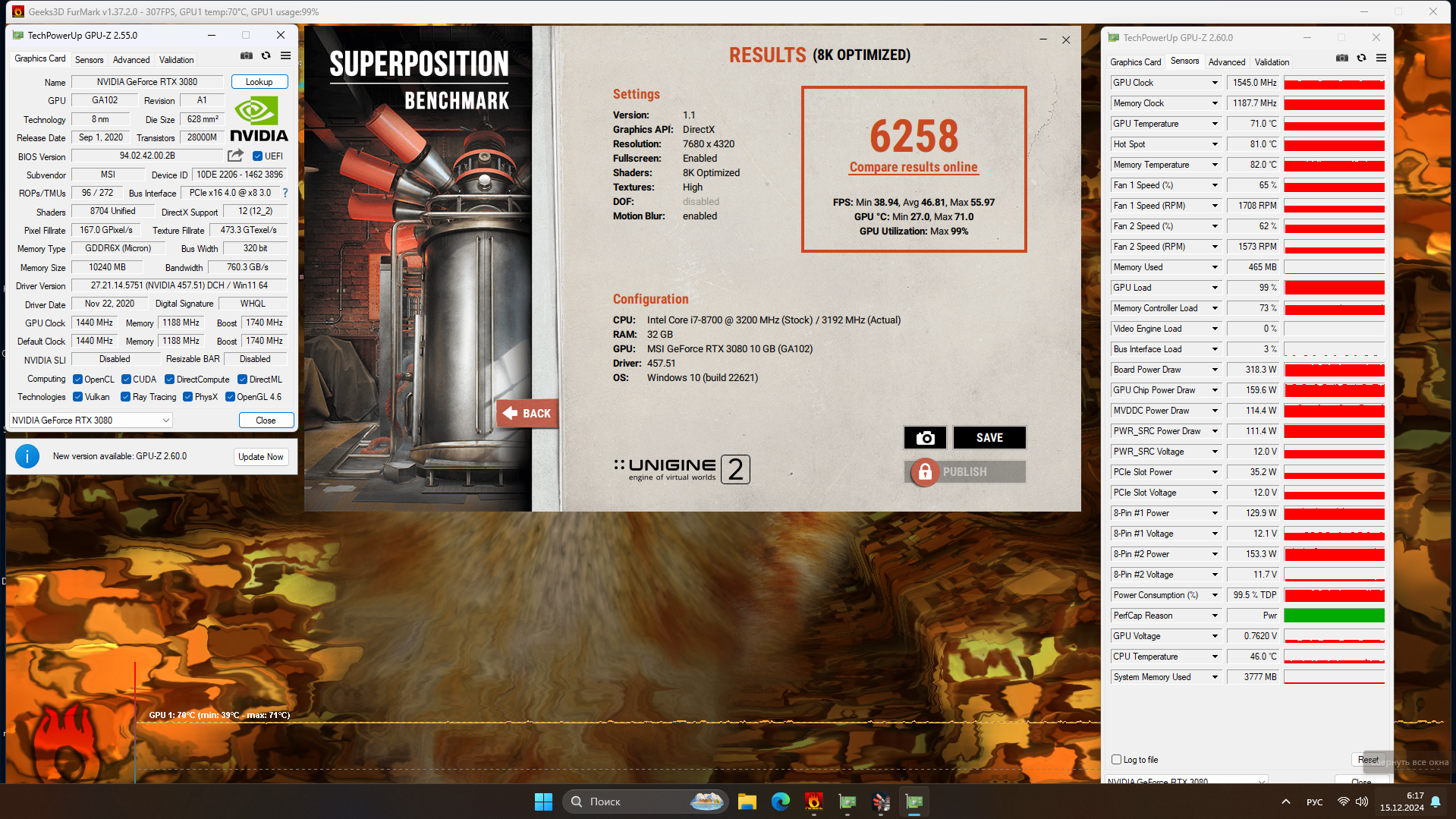The width and height of the screenshot is (1456, 819).
Task: Show hidden tray icons chevron
Action: tap(1285, 802)
